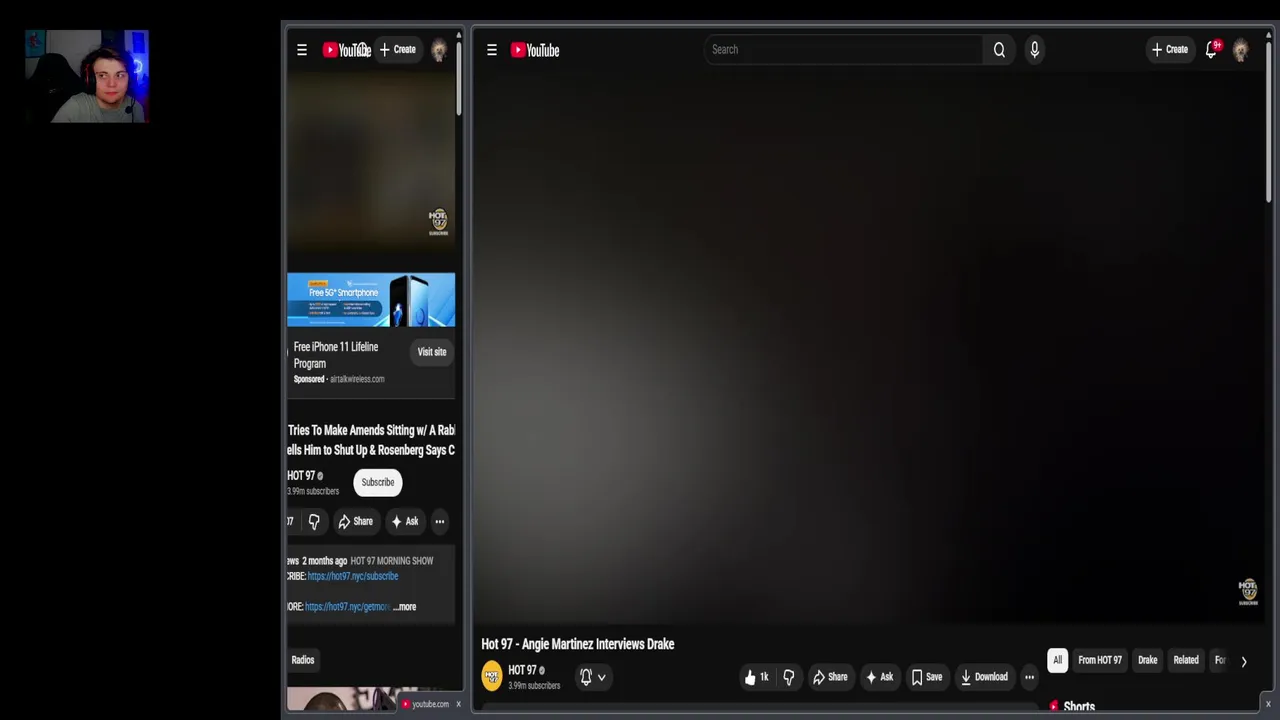Dislike the video in the left window
The image size is (1280, 720).
tap(314, 521)
